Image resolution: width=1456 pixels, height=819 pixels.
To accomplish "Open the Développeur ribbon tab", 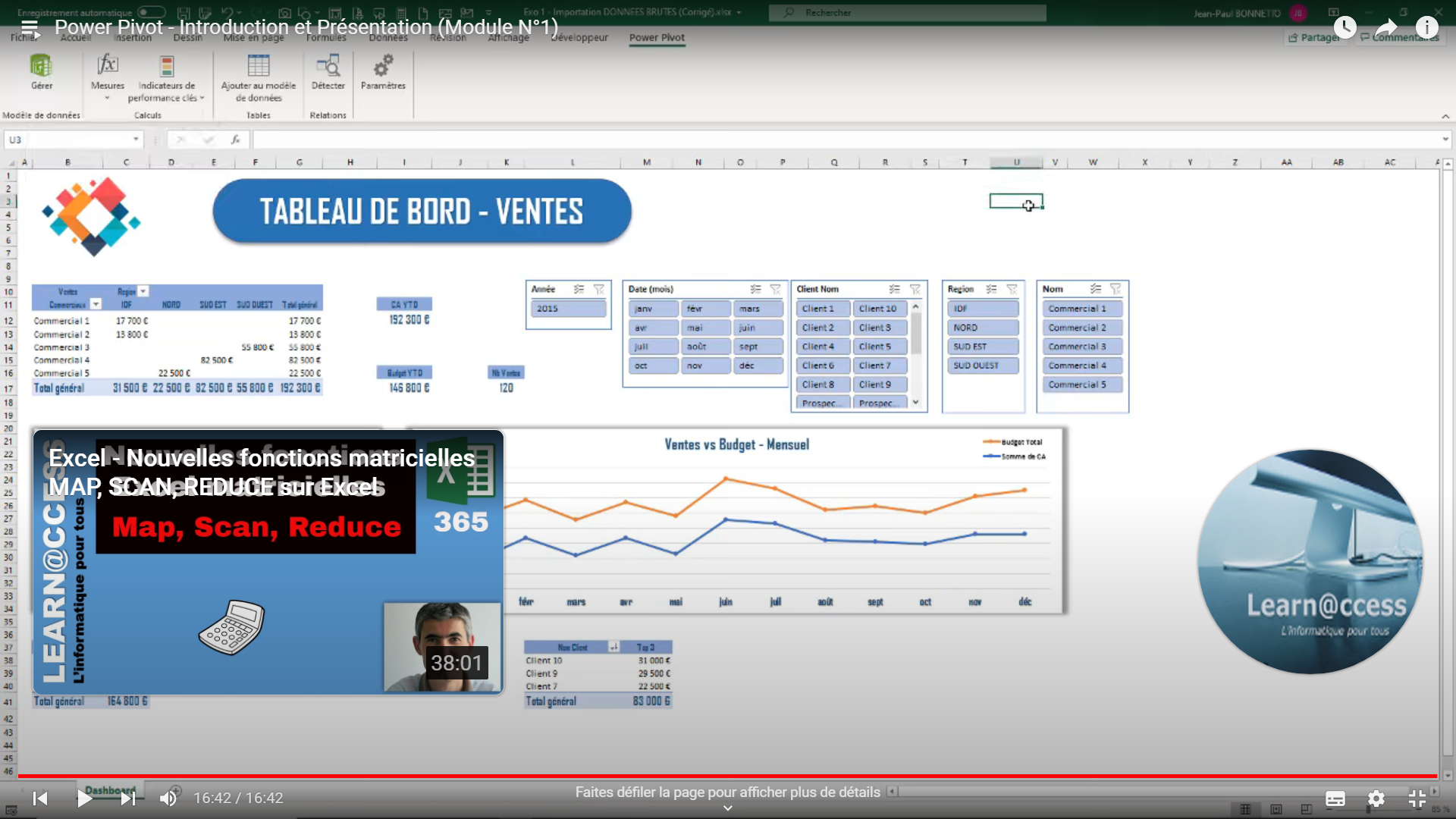I will pyautogui.click(x=579, y=37).
